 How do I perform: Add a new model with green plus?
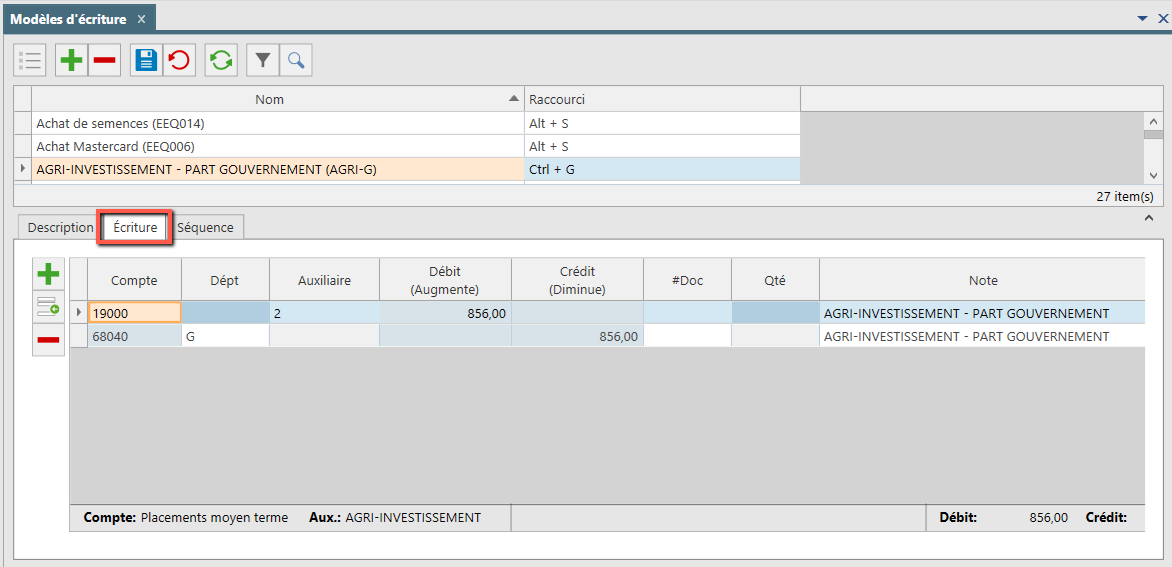click(x=72, y=61)
